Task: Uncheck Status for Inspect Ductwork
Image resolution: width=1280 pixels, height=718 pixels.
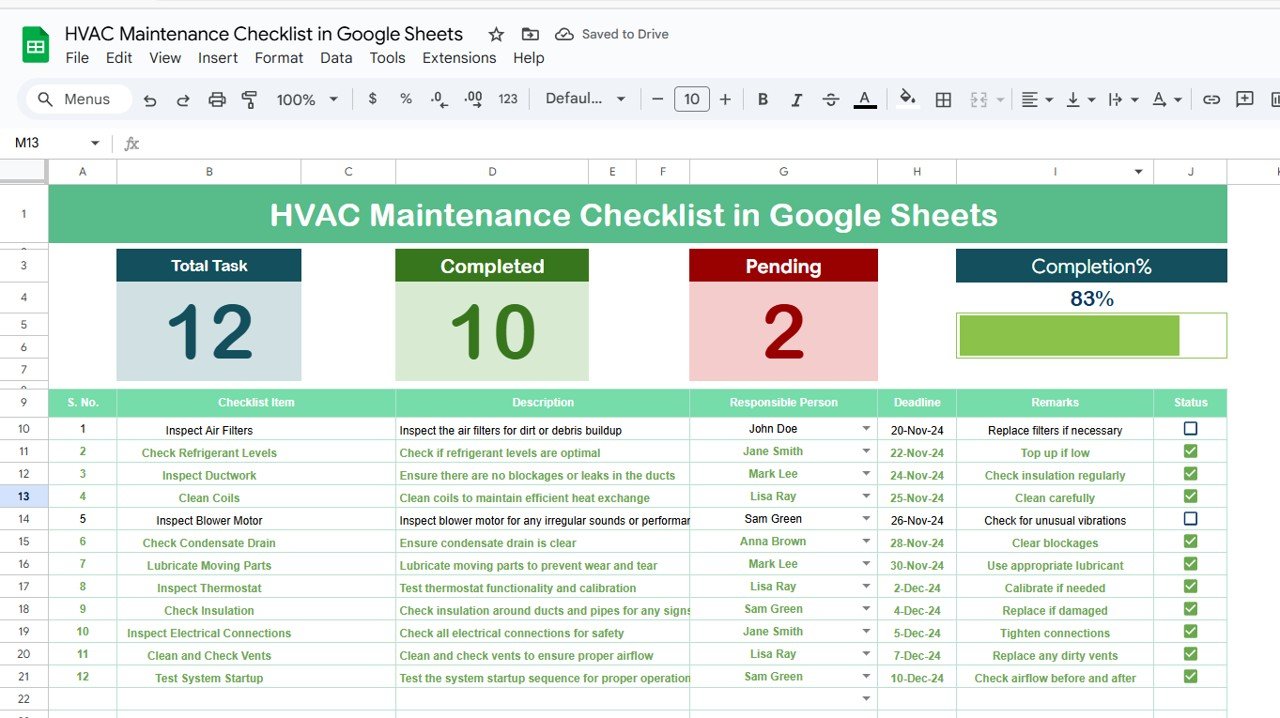Action: click(x=1190, y=474)
